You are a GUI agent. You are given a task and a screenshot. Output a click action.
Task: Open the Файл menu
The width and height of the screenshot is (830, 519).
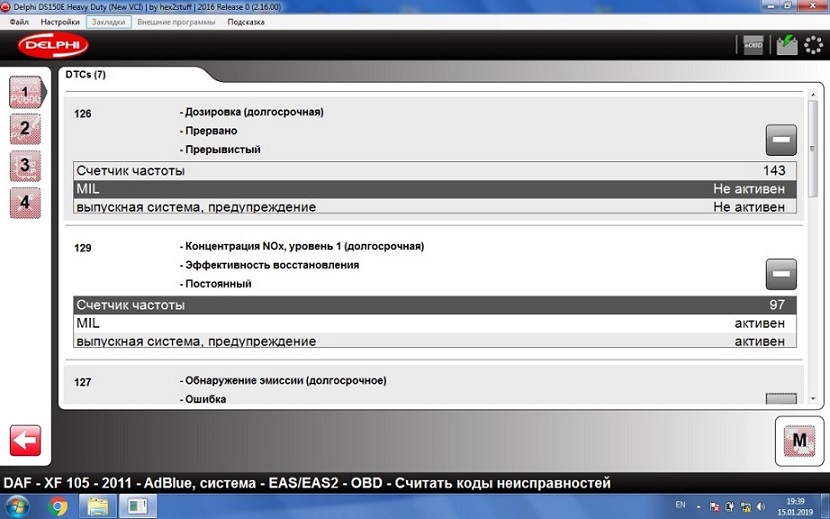click(x=19, y=22)
